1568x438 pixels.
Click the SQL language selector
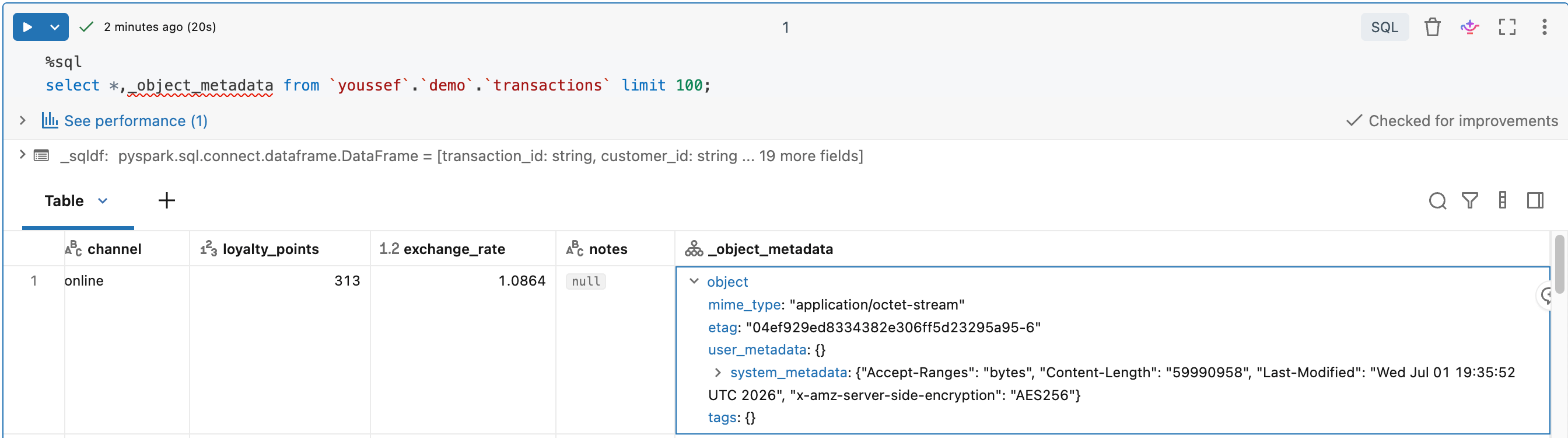coord(1384,27)
